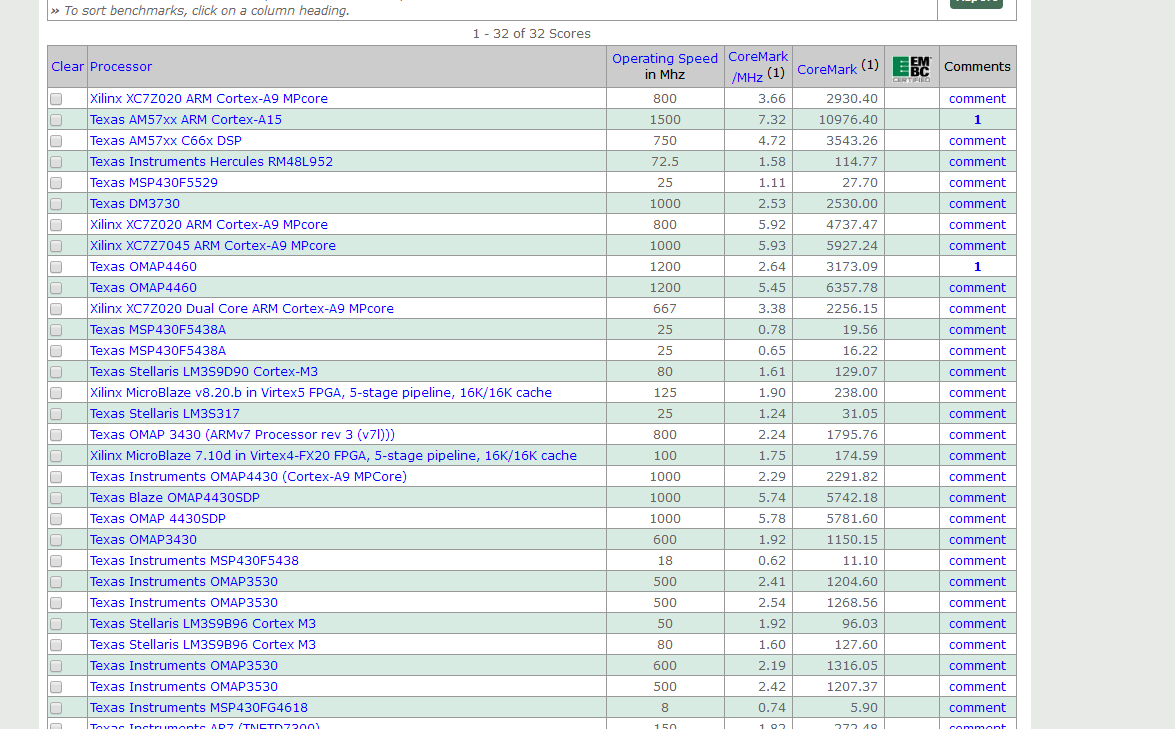Select operating speed value 72.5

665,162
